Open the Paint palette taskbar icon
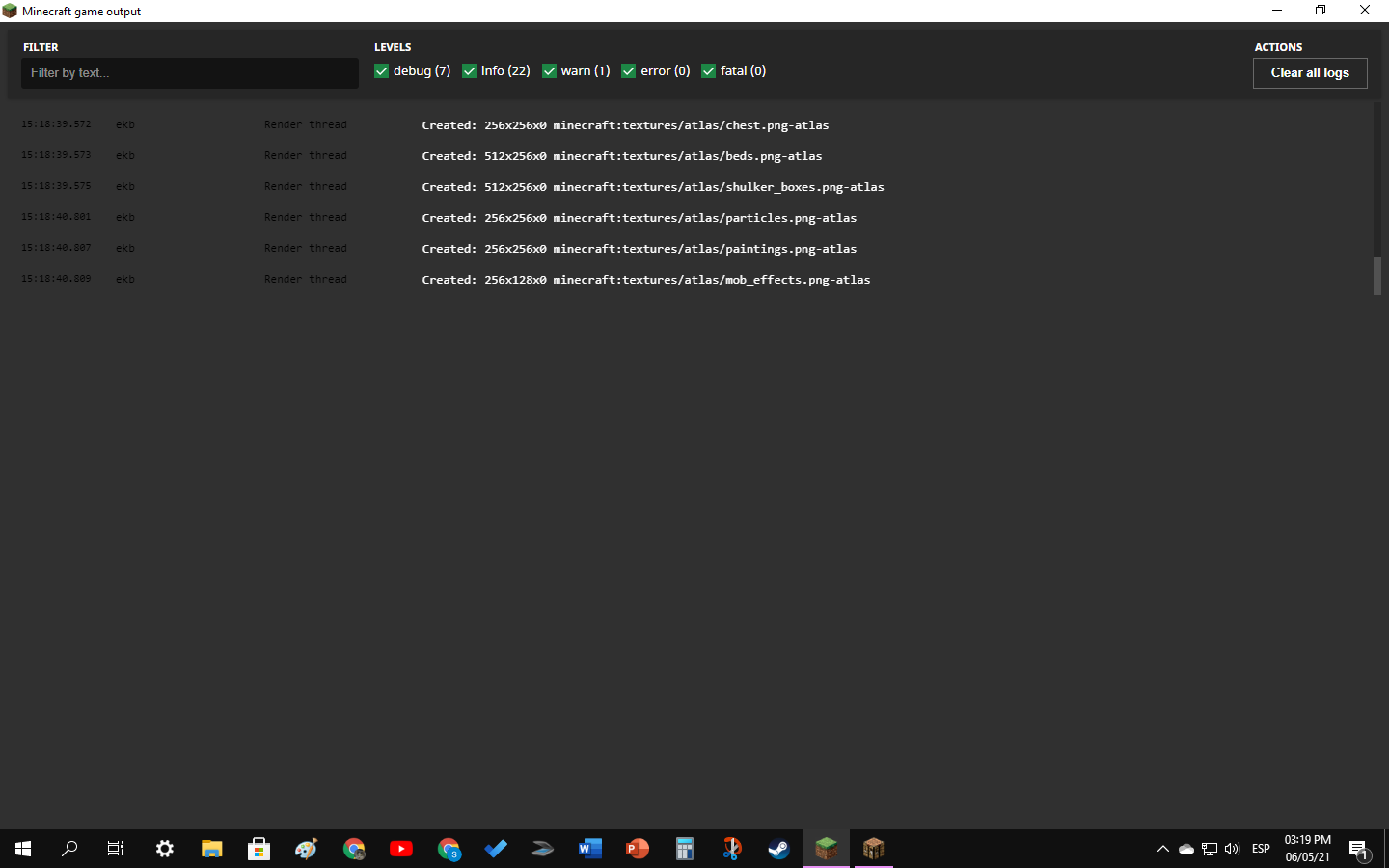 (307, 849)
